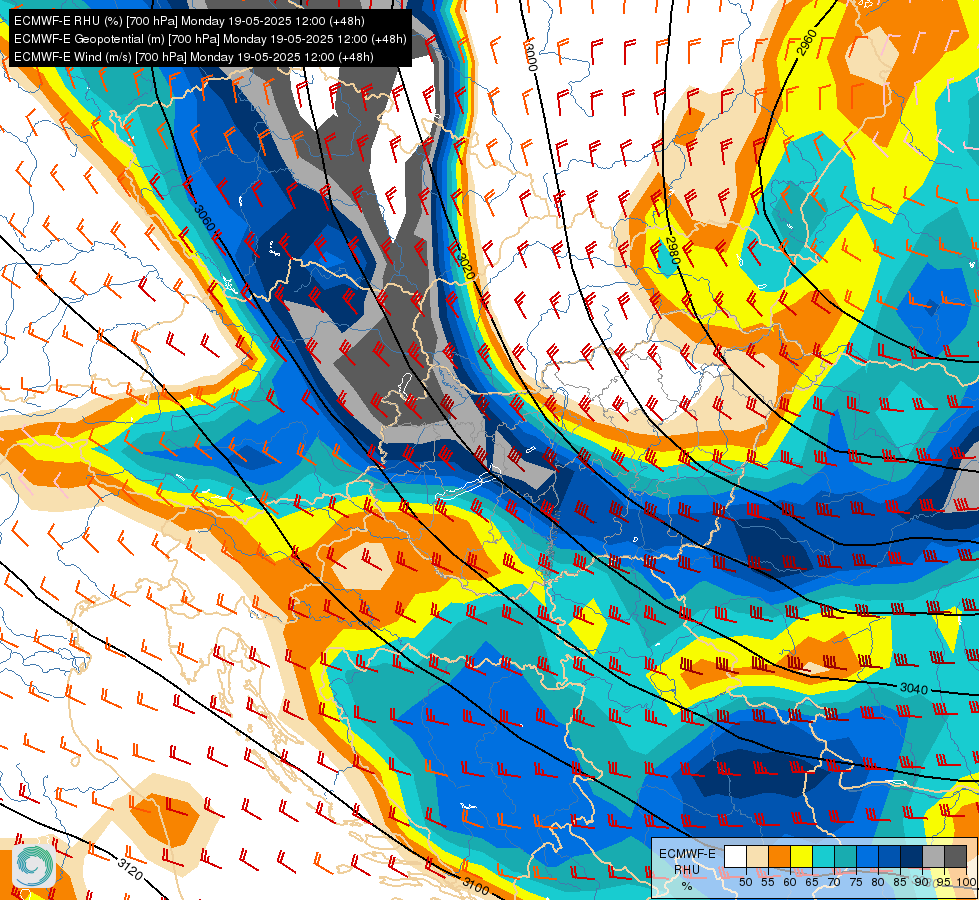Select the yellow 60-65 legend swatch
This screenshot has height=900, width=979.
coord(802,856)
